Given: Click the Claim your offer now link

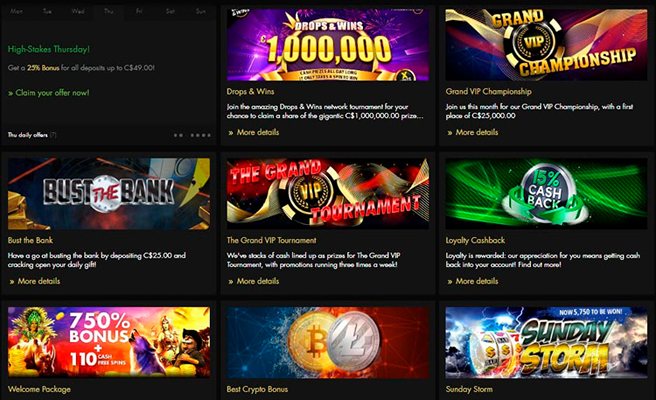Looking at the screenshot, I should pyautogui.click(x=49, y=93).
